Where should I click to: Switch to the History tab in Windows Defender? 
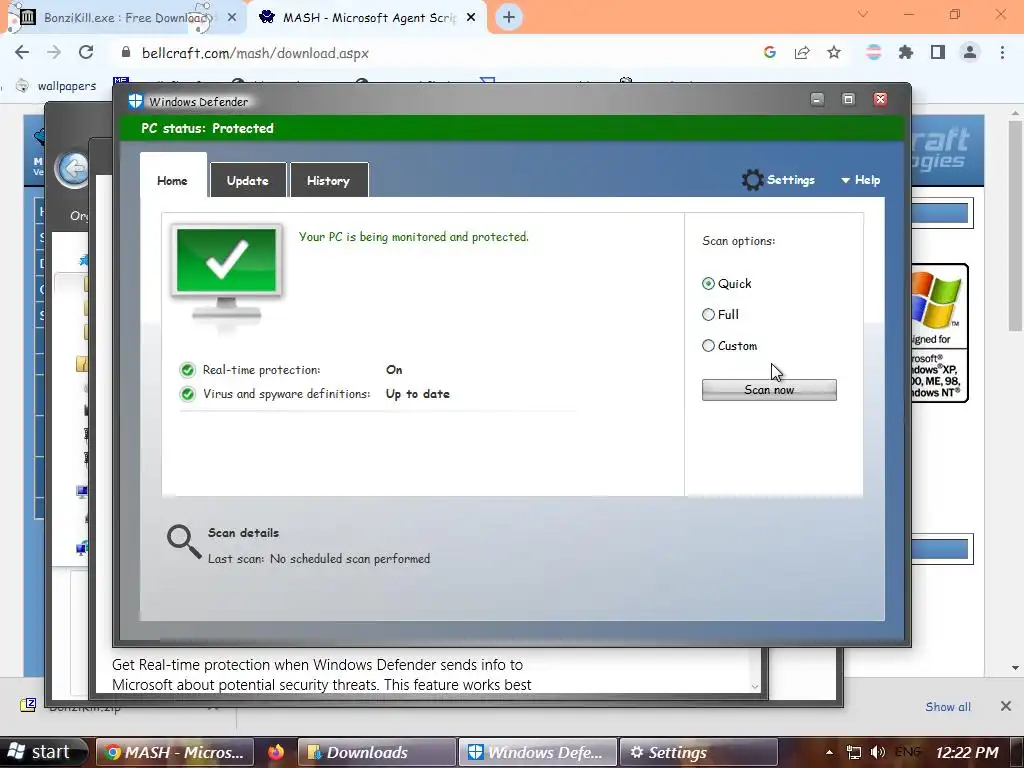pyautogui.click(x=328, y=180)
